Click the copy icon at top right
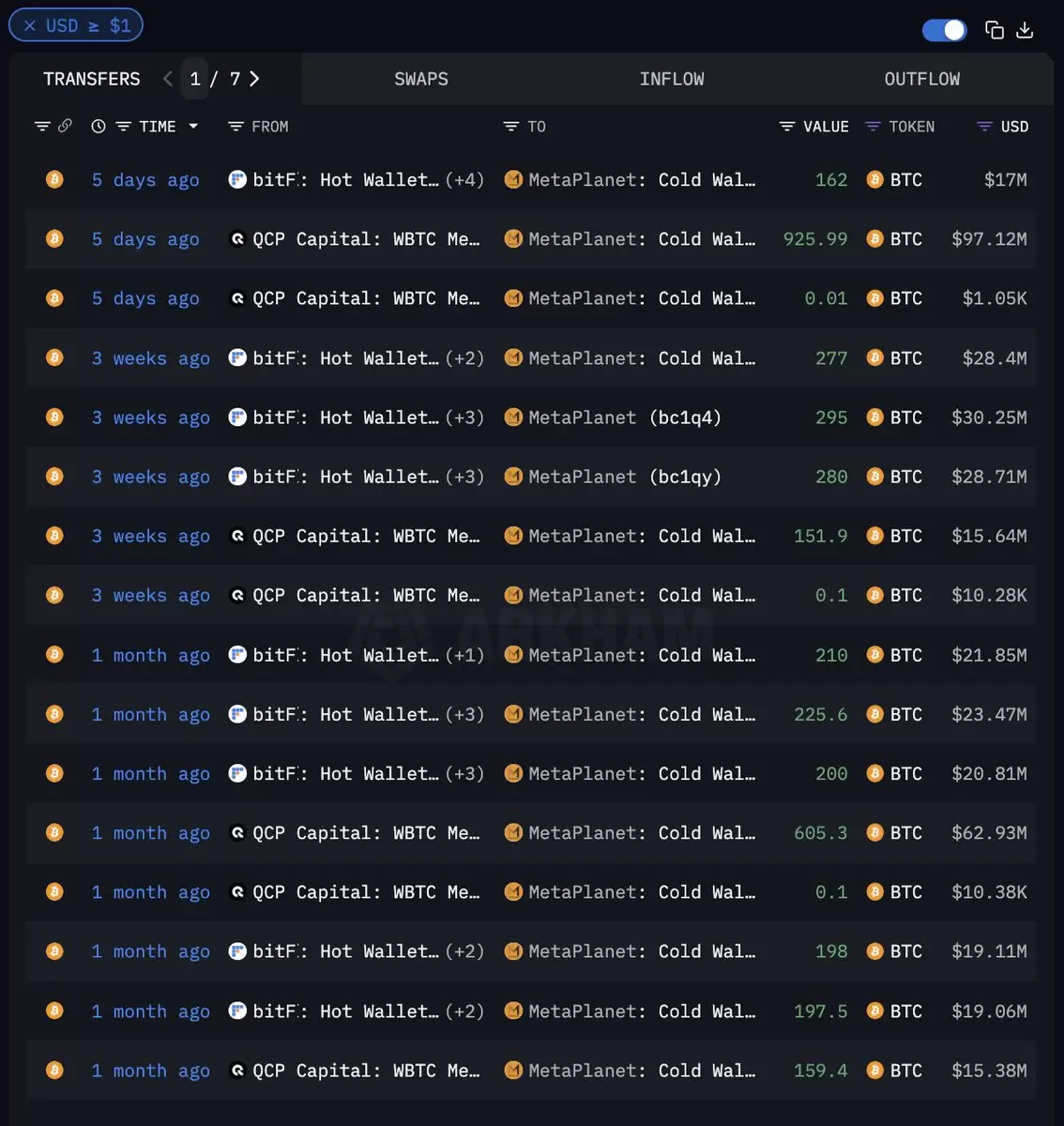1064x1126 pixels. click(x=994, y=30)
